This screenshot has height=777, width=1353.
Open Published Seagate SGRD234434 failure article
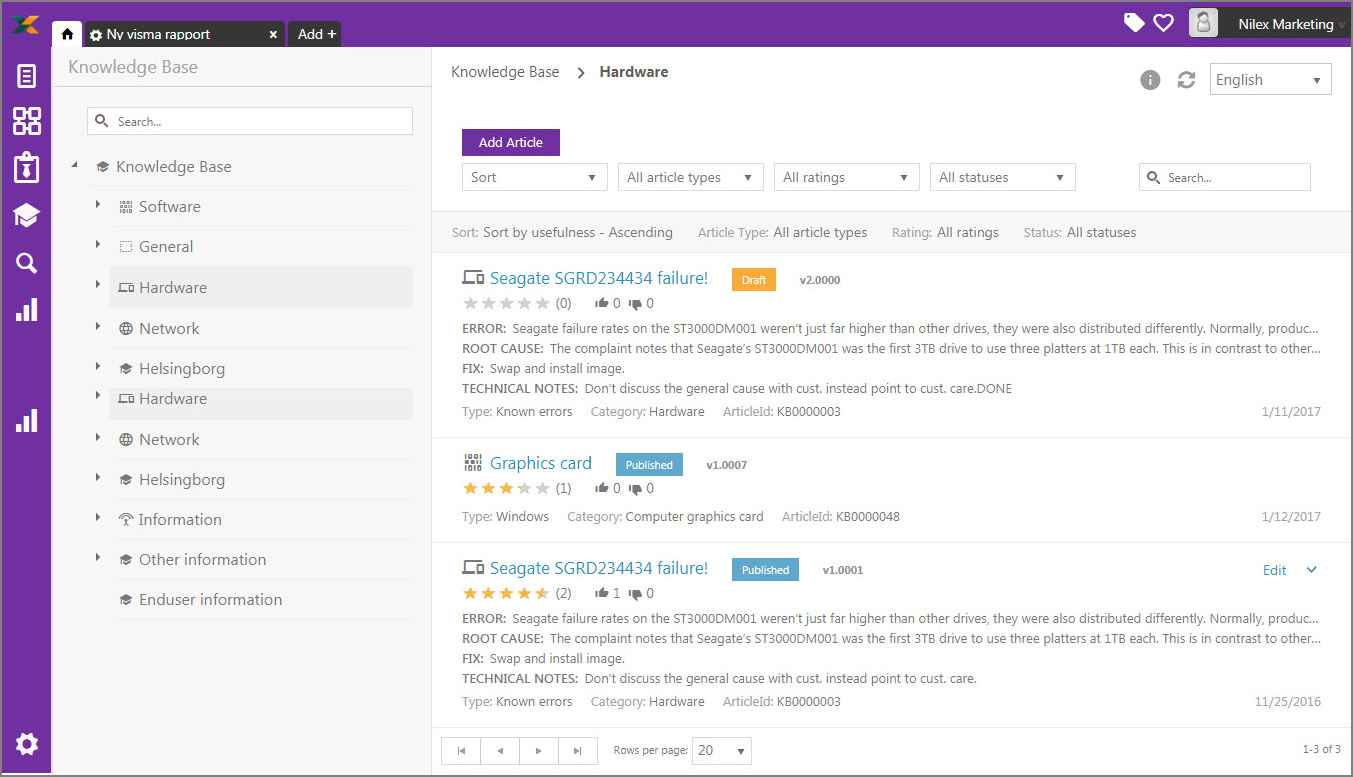(x=599, y=569)
